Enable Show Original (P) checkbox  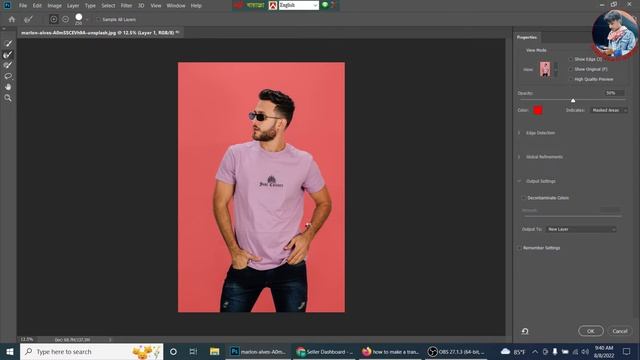[x=571, y=69]
